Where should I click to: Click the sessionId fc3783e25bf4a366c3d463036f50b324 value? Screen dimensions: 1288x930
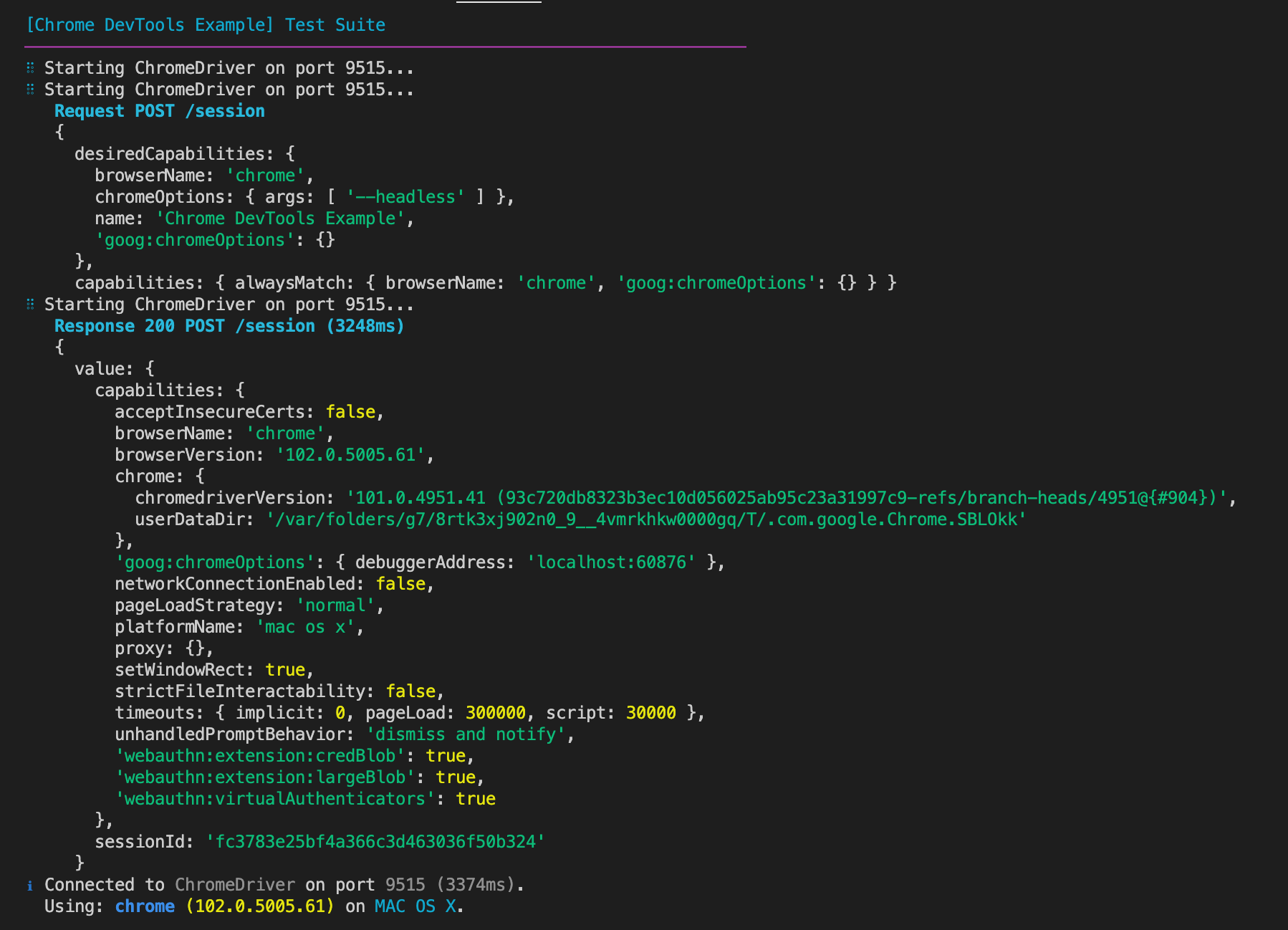tap(375, 841)
